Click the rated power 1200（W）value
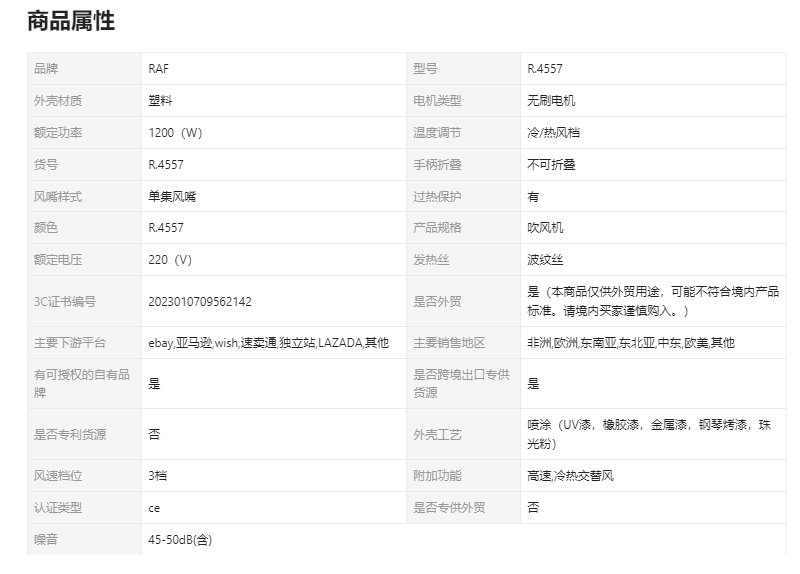This screenshot has width=800, height=574. (175, 133)
